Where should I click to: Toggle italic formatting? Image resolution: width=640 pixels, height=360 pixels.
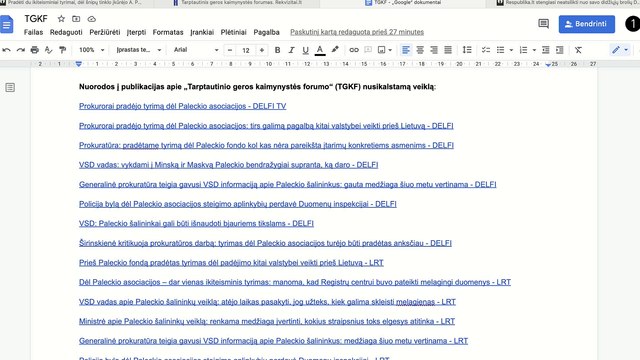tap(291, 50)
